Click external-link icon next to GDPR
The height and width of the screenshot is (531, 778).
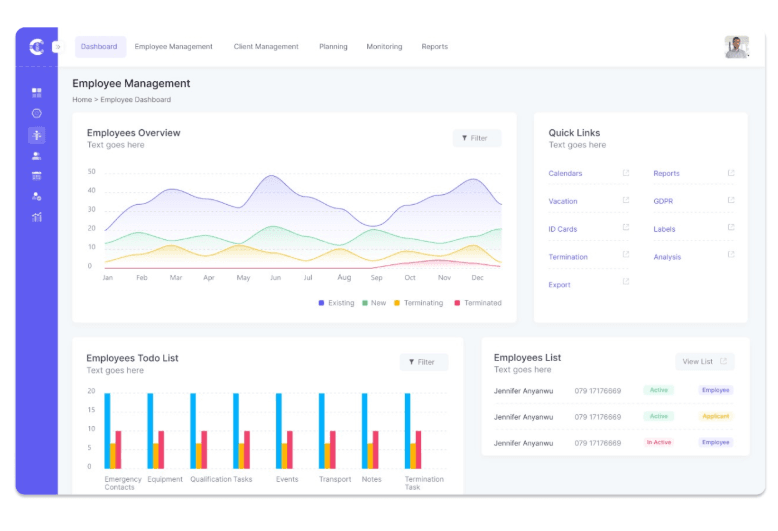(x=731, y=200)
